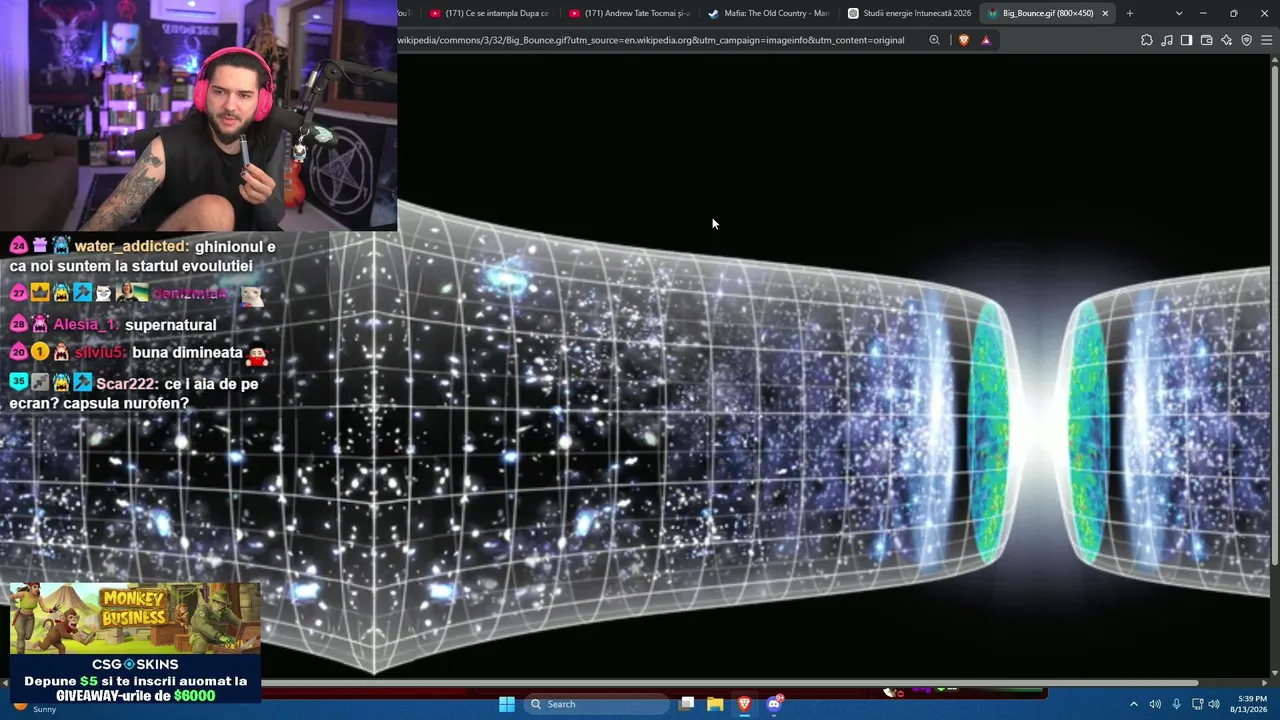Click username water_addicted in chat
1280x720 pixels.
131,246
